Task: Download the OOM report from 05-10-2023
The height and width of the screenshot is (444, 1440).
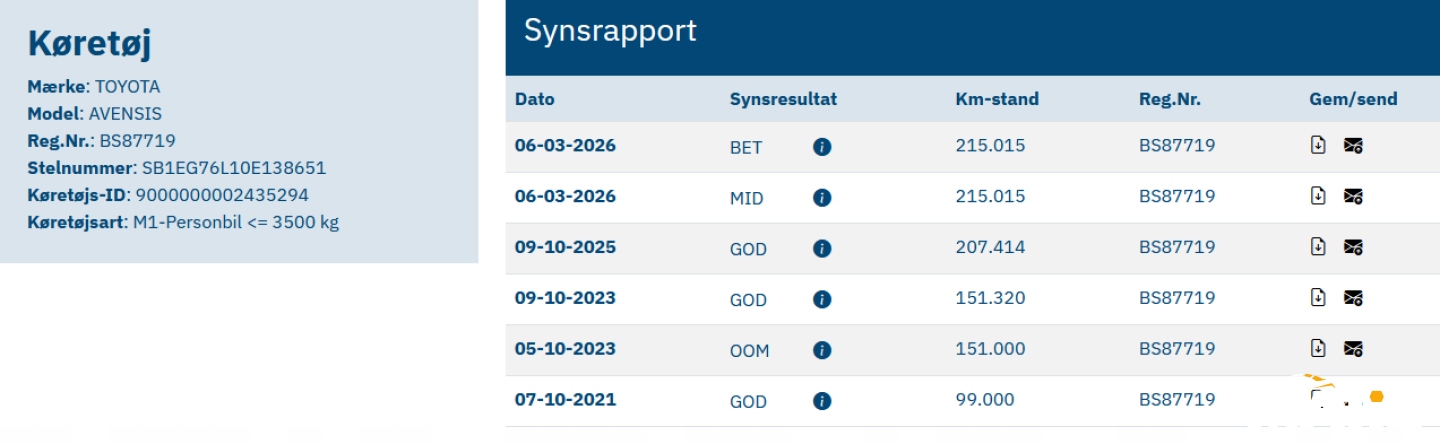Action: tap(1318, 348)
